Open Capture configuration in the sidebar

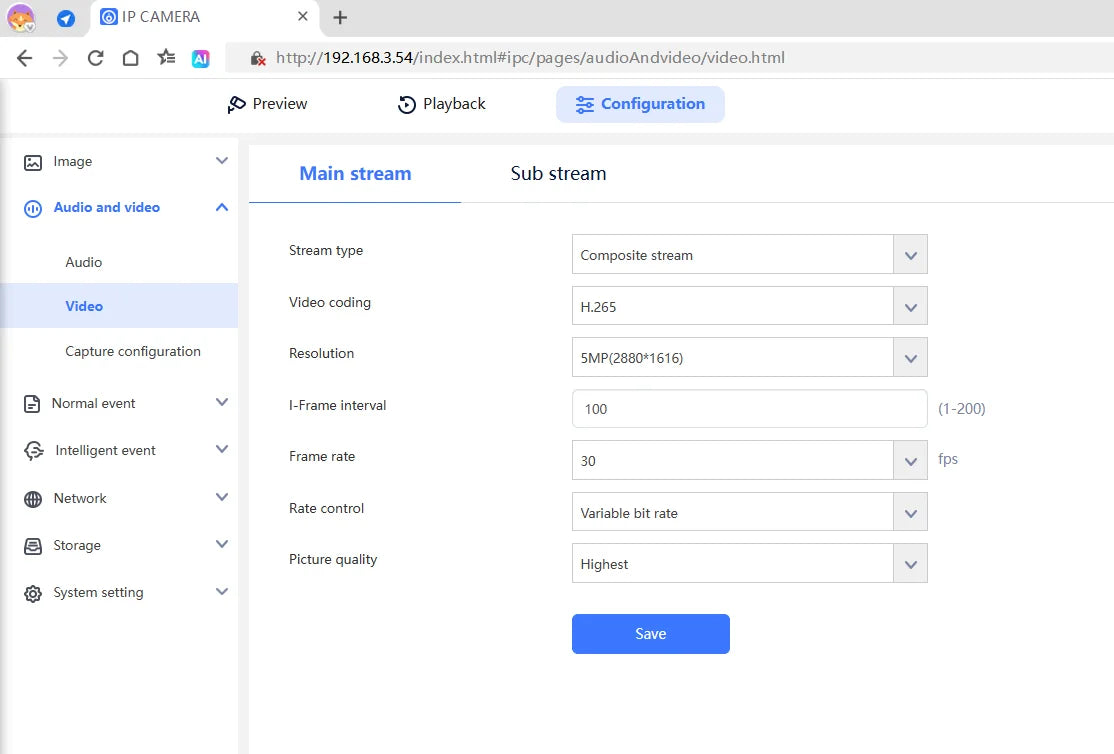click(133, 351)
